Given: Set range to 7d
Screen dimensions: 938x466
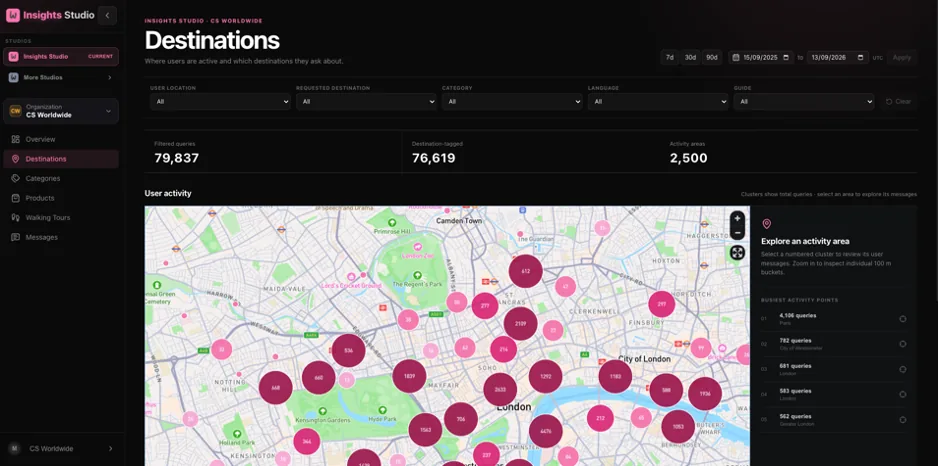Looking at the screenshot, I should 670,57.
